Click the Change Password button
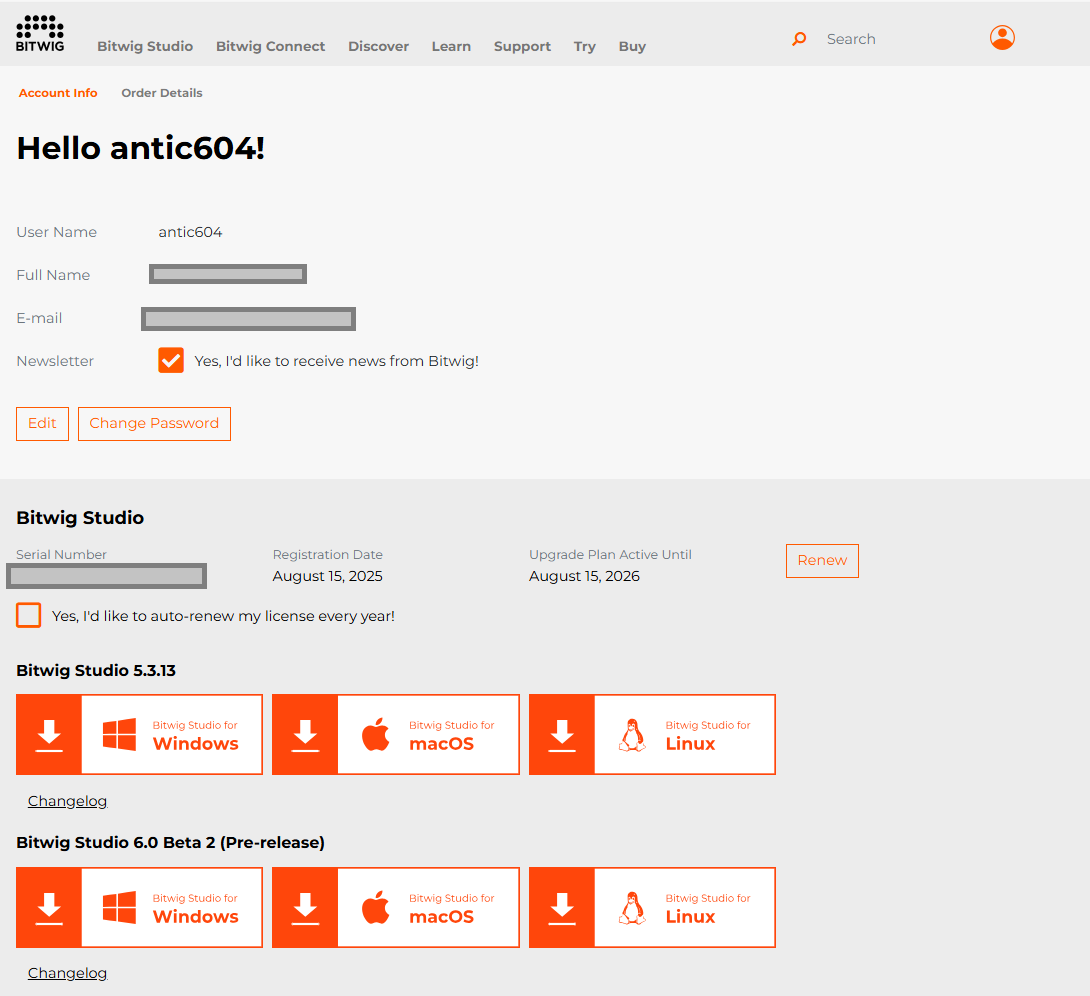Image resolution: width=1090 pixels, height=996 pixels. click(154, 424)
